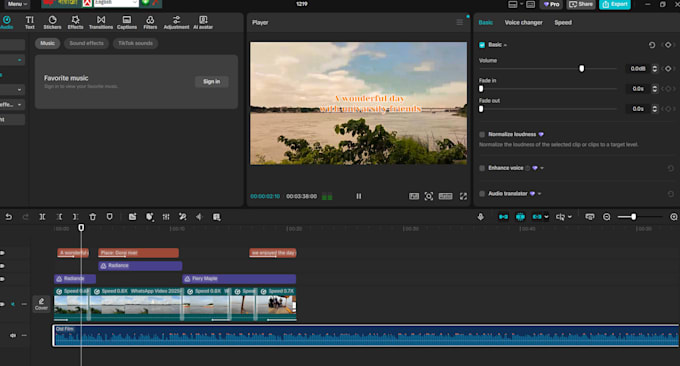The width and height of the screenshot is (680, 366).
Task: Open the player fullscreen icon
Action: [463, 196]
